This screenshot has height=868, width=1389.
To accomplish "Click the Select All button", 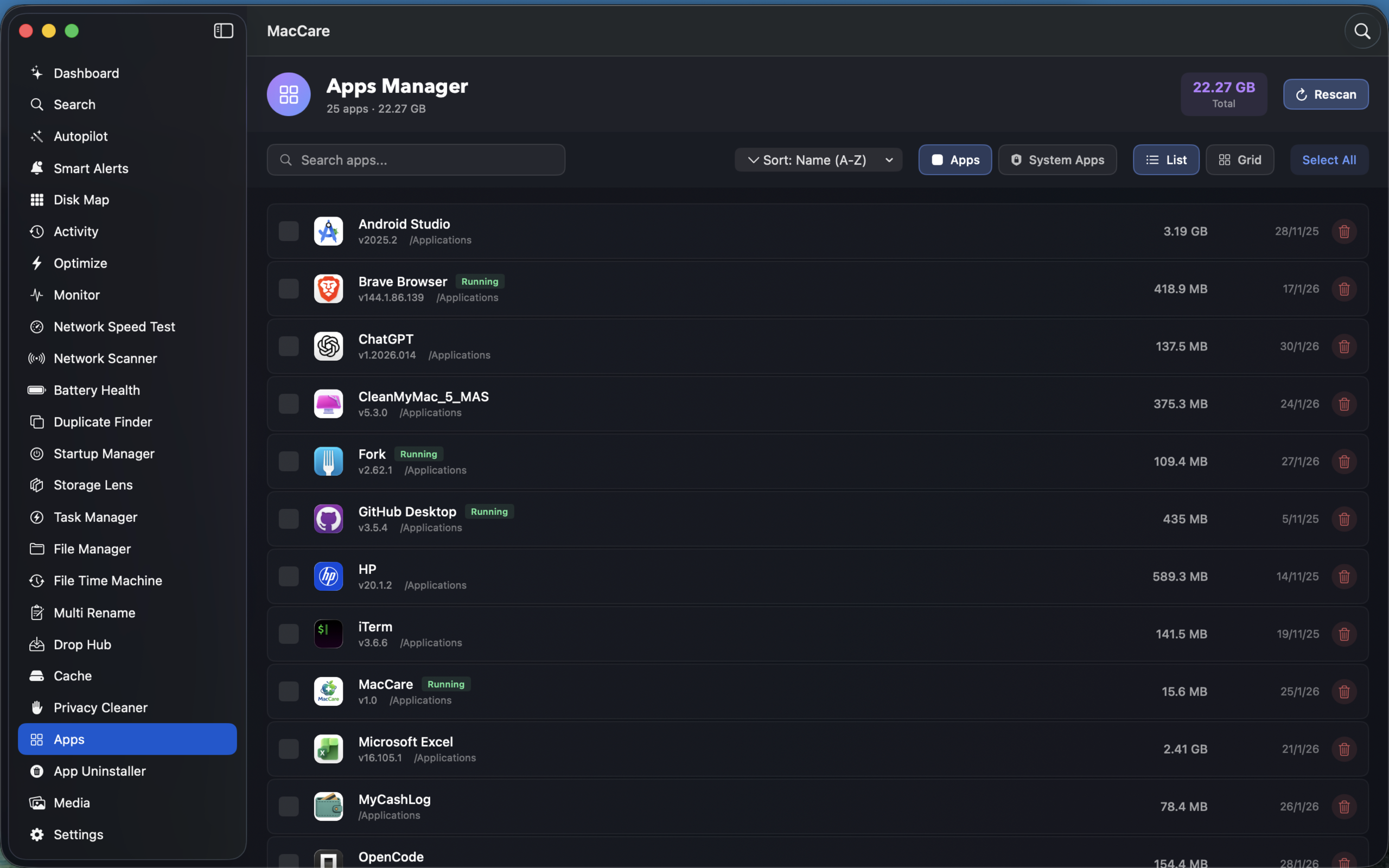I will coord(1329,159).
